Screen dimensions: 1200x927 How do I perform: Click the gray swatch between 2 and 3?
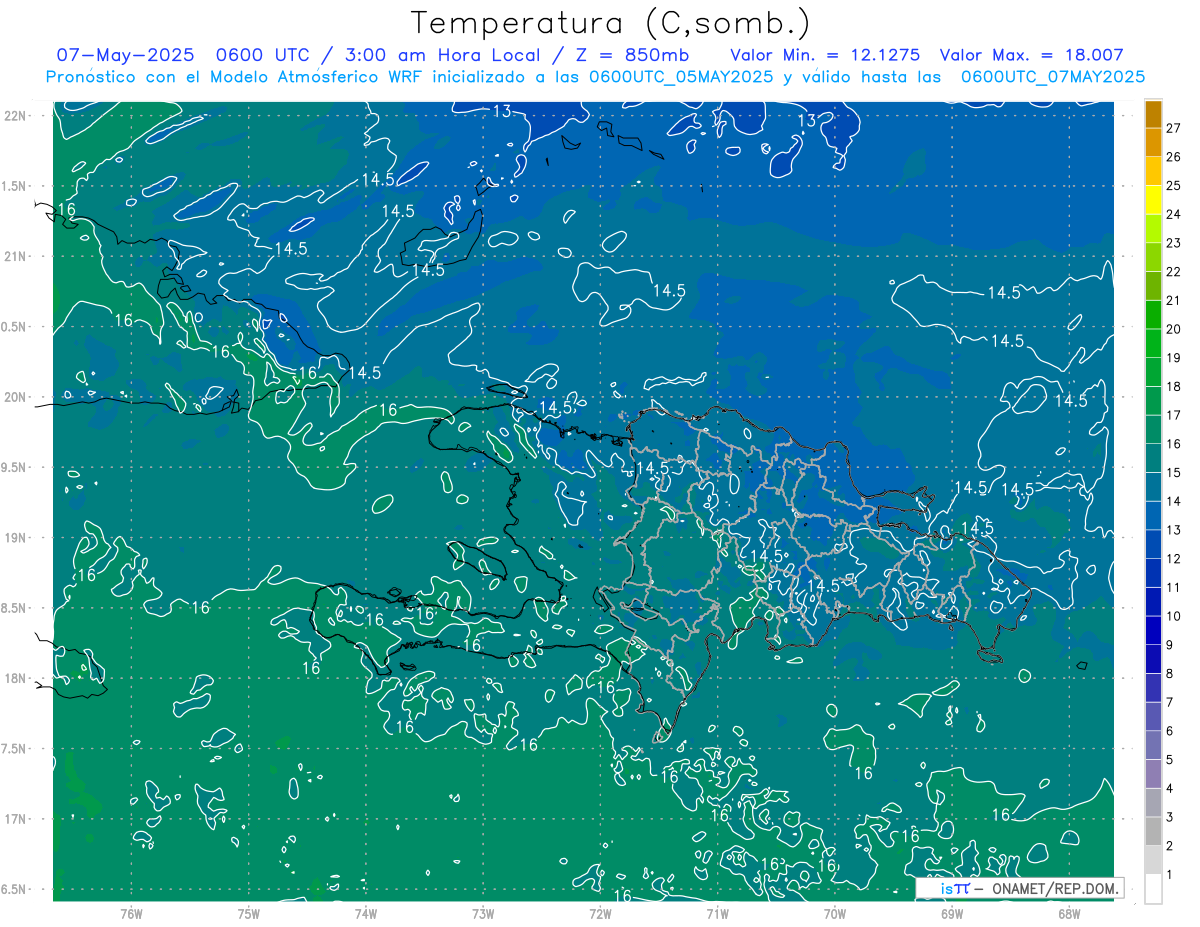[x=1154, y=832]
